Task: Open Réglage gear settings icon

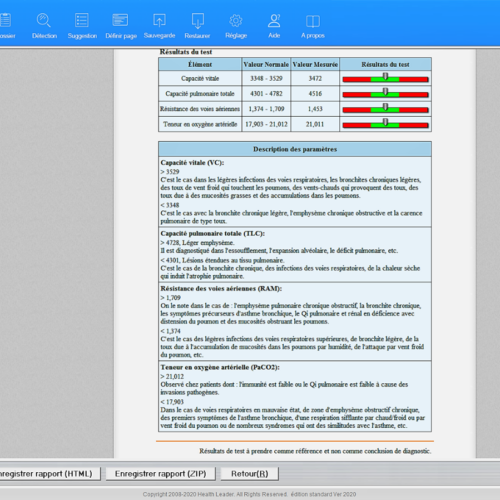Action: 236,21
